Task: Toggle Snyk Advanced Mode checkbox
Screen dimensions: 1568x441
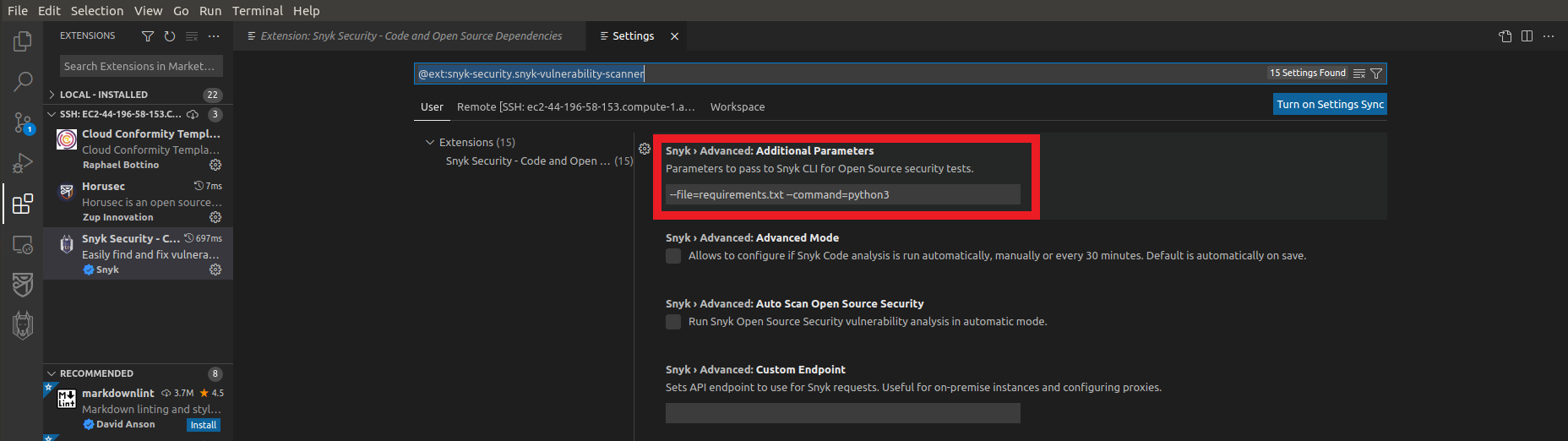Action: pos(673,256)
